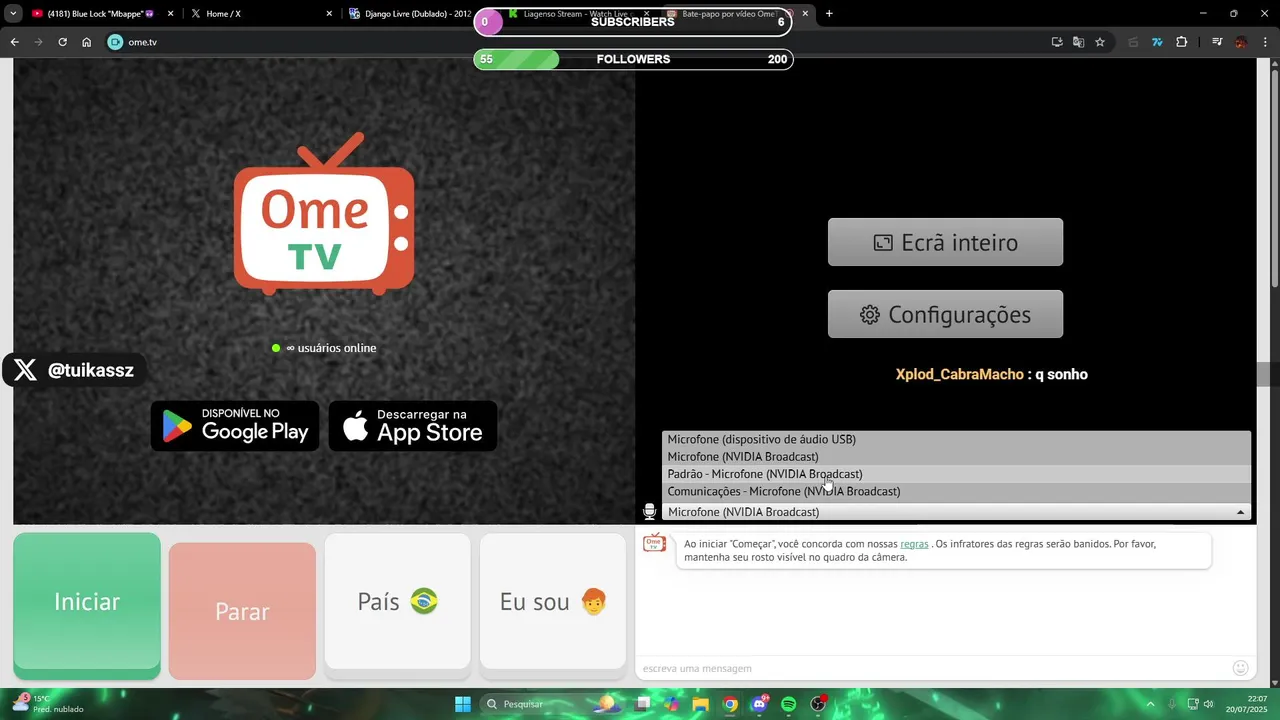Open the emoji picker in chat box
The width and height of the screenshot is (1280, 720).
1240,668
